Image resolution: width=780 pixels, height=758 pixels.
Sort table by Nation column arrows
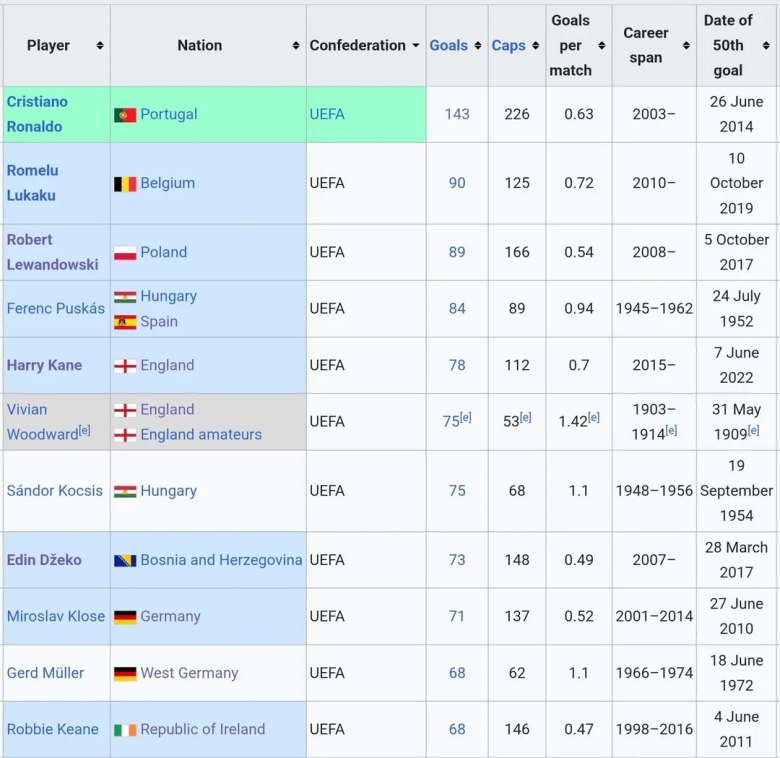(296, 46)
